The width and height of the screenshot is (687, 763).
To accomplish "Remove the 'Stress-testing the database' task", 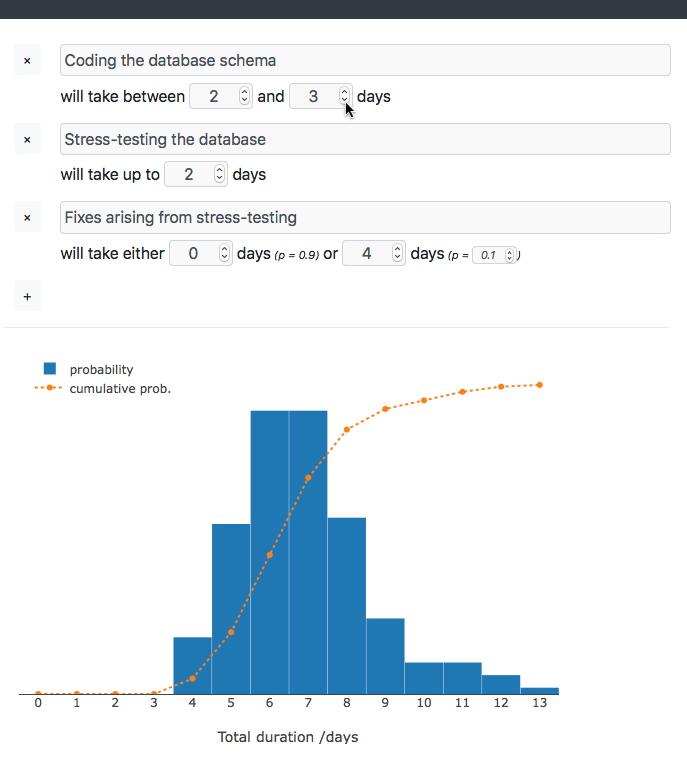I will tap(27, 140).
